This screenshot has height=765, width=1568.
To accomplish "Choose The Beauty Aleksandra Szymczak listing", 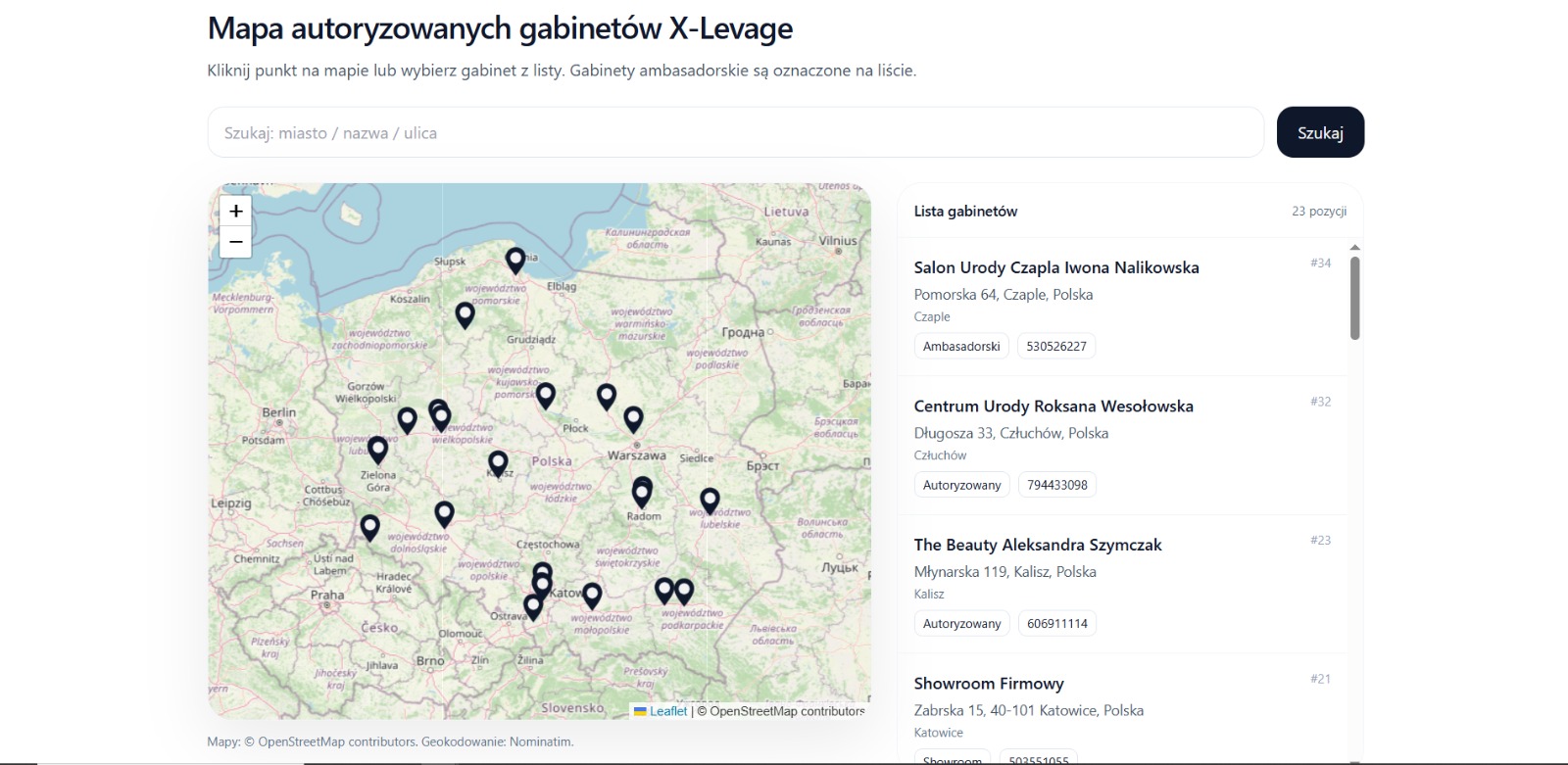I will [1037, 545].
